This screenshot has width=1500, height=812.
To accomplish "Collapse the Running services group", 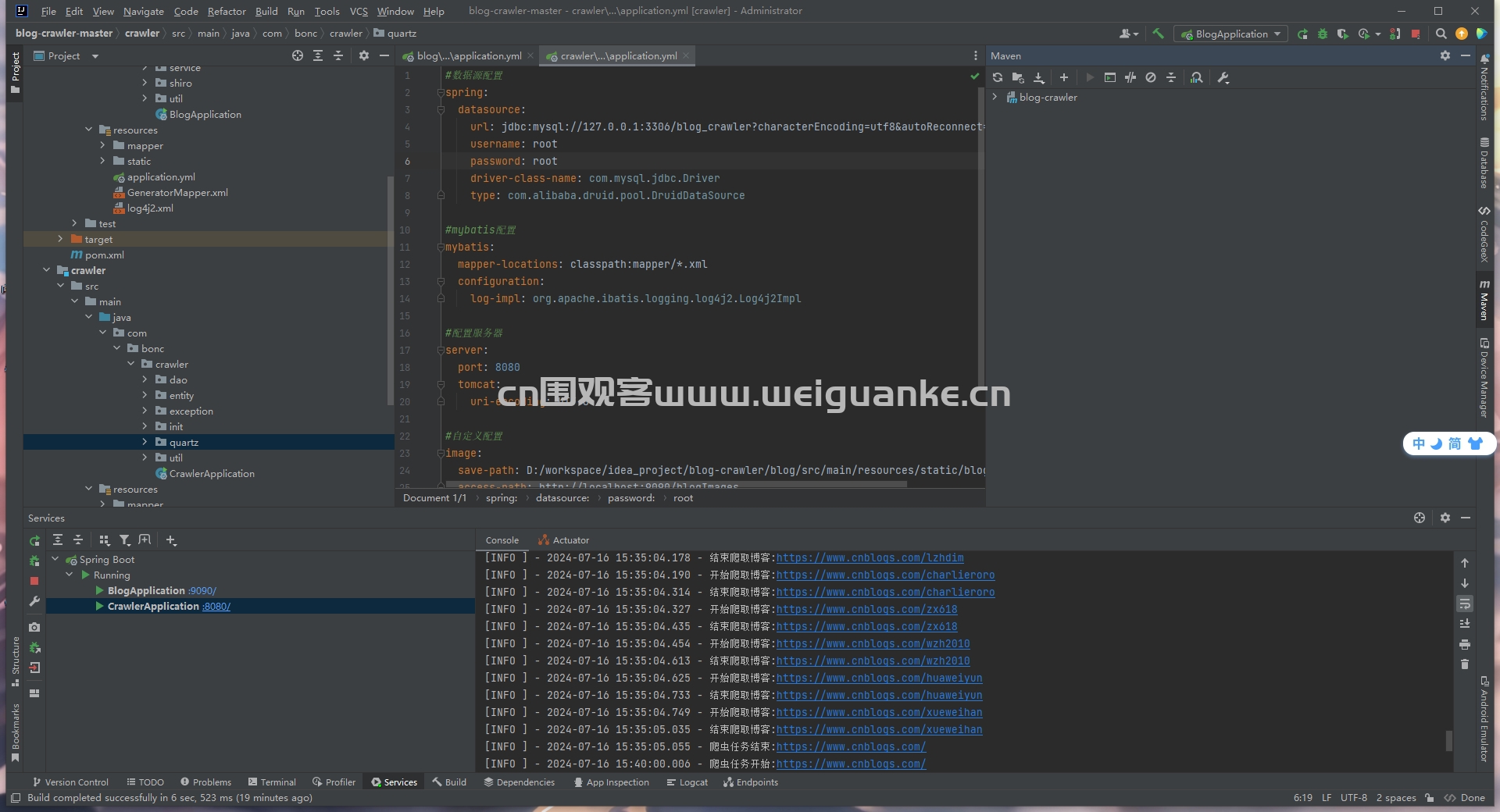I will 70,575.
